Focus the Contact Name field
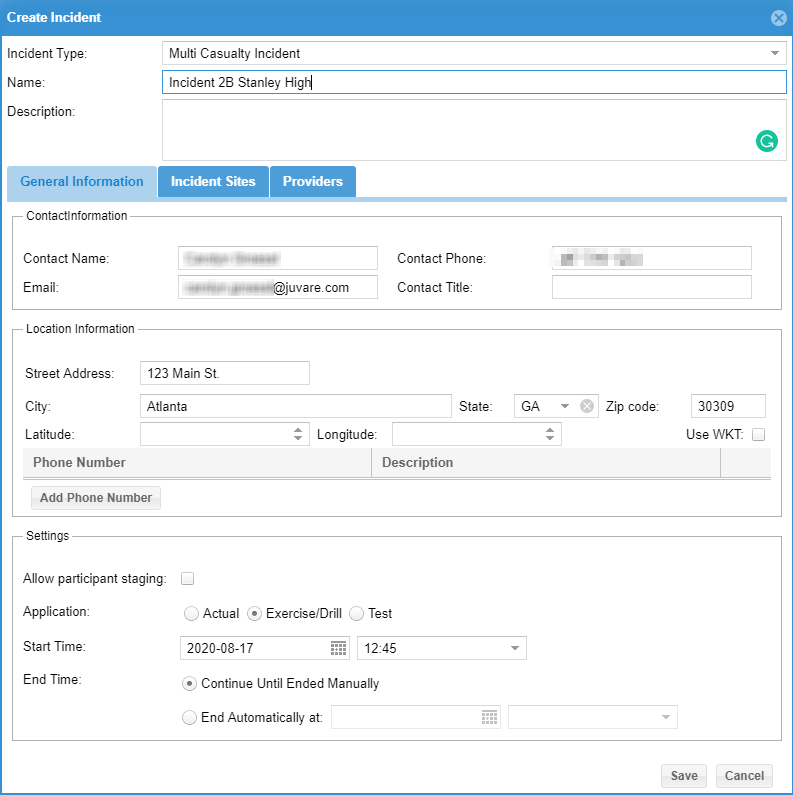 point(278,258)
